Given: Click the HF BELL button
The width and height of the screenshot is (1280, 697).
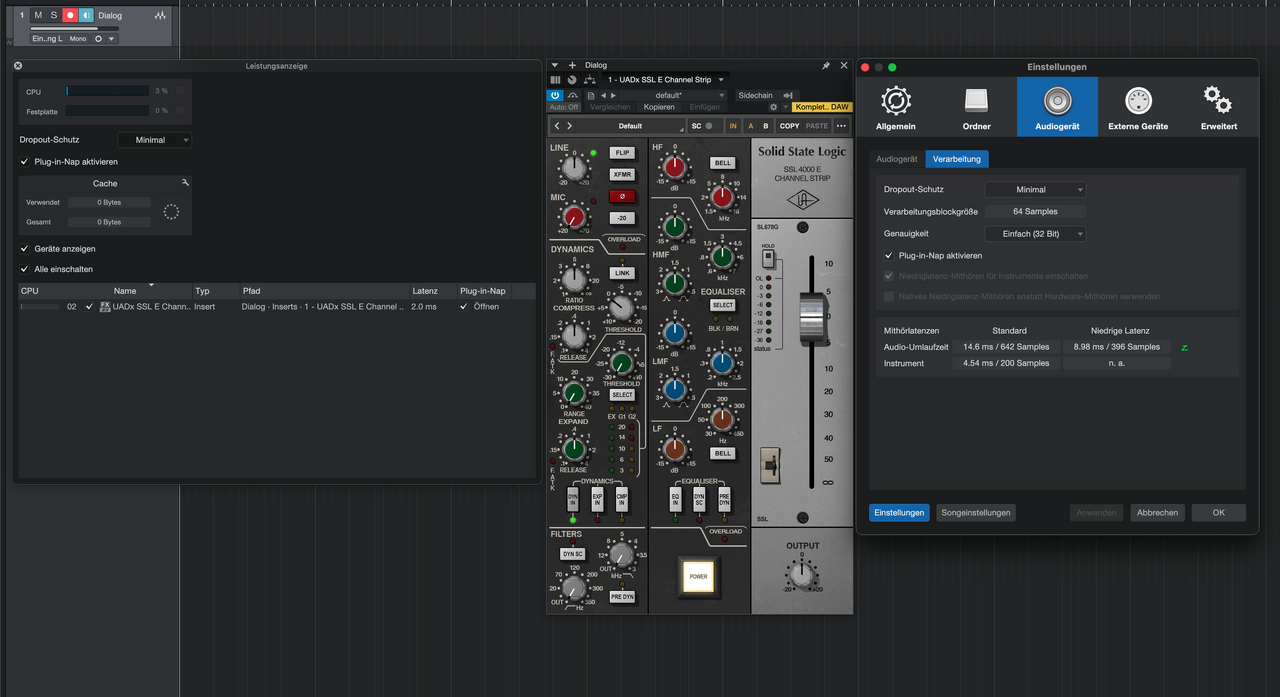Looking at the screenshot, I should [x=722, y=162].
